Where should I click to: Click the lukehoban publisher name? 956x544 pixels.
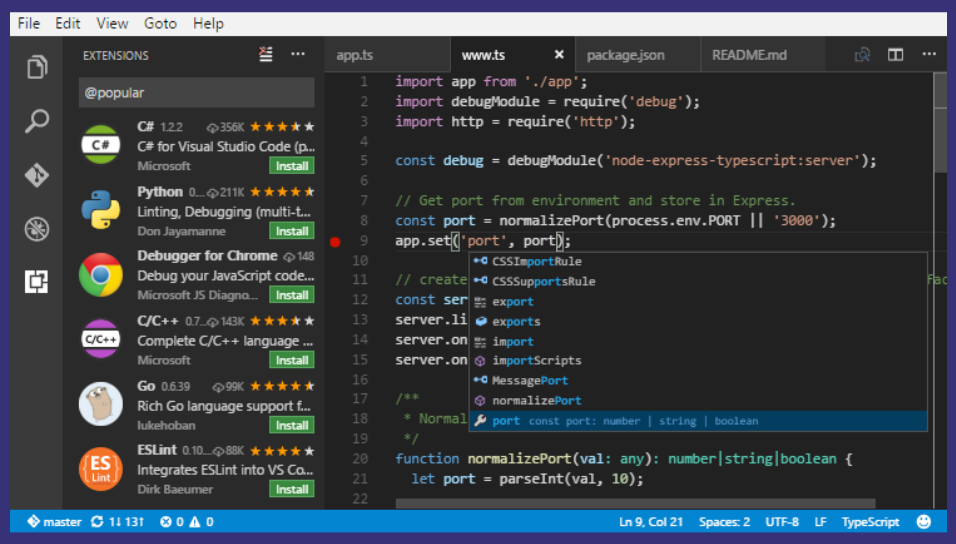pos(166,425)
